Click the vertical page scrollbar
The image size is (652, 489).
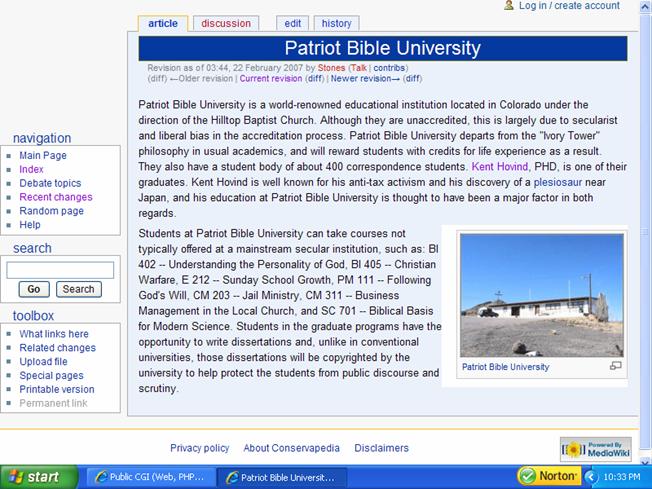tap(645, 233)
